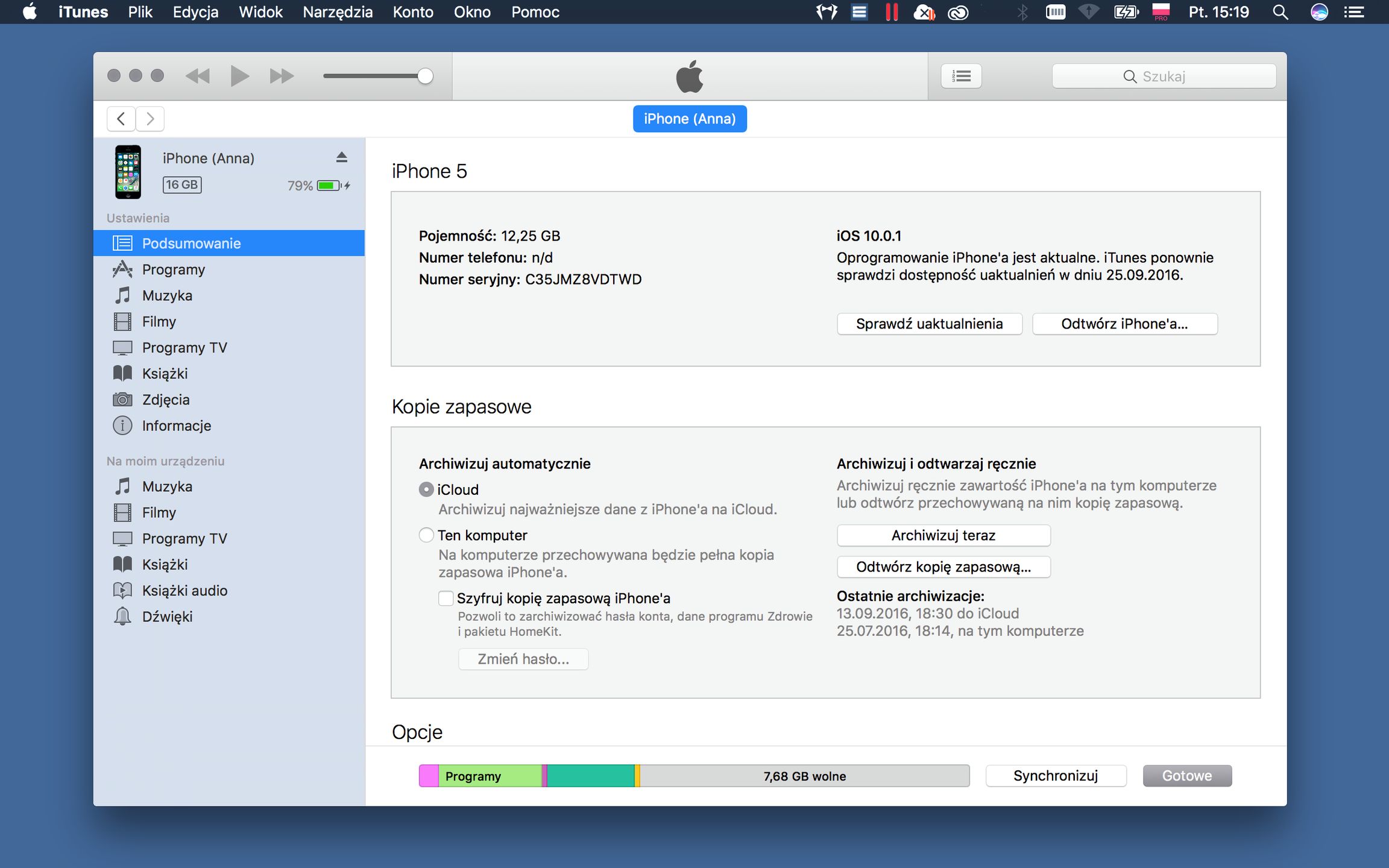The width and height of the screenshot is (1389, 868).
Task: Click the volume slider knob
Action: click(x=425, y=76)
